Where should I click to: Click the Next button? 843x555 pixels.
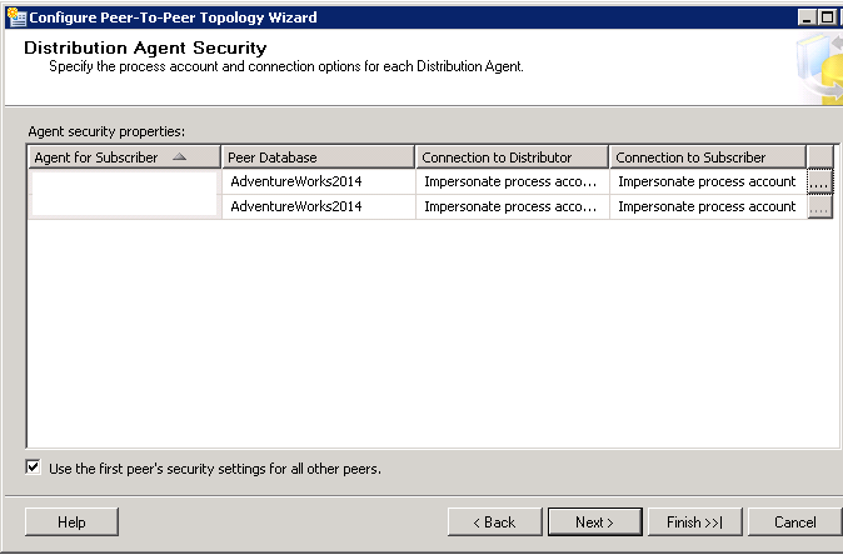pos(595,522)
